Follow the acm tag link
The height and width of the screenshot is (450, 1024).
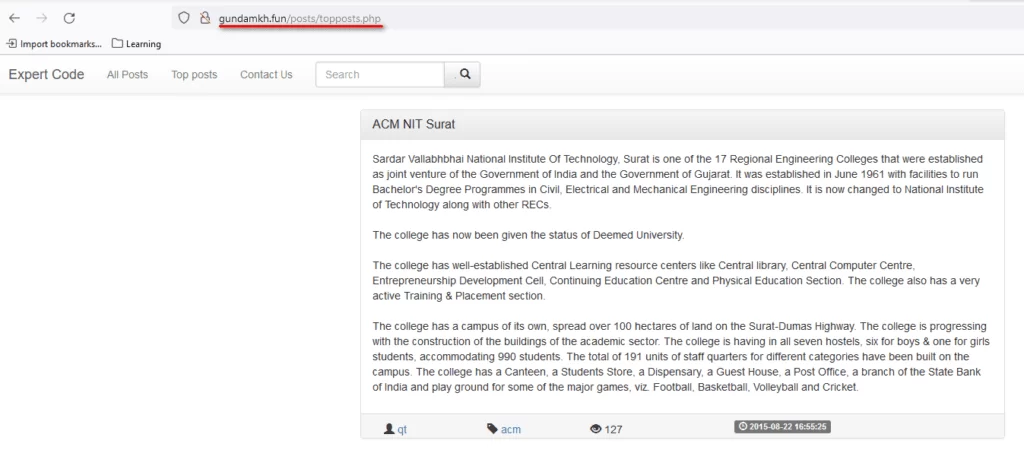coord(511,429)
